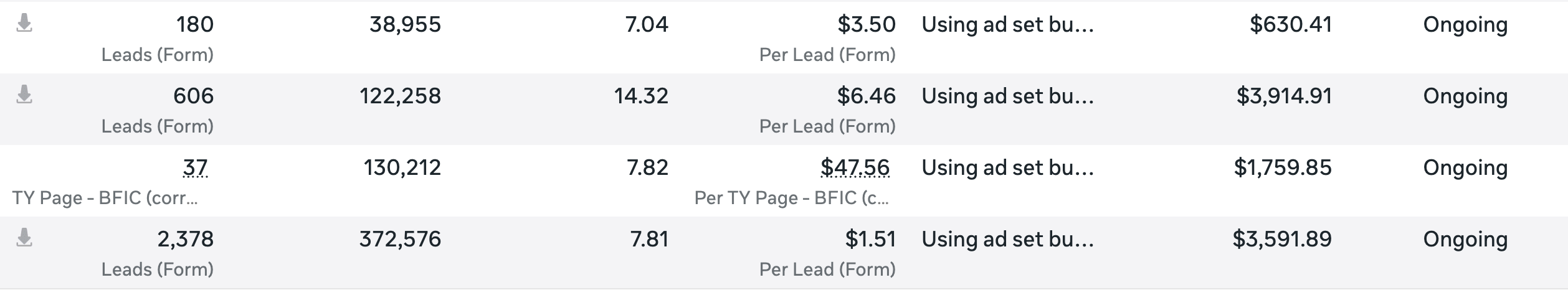The width and height of the screenshot is (1568, 290).
Task: Click download icon beside 2,378 leads row
Action: pos(24,238)
